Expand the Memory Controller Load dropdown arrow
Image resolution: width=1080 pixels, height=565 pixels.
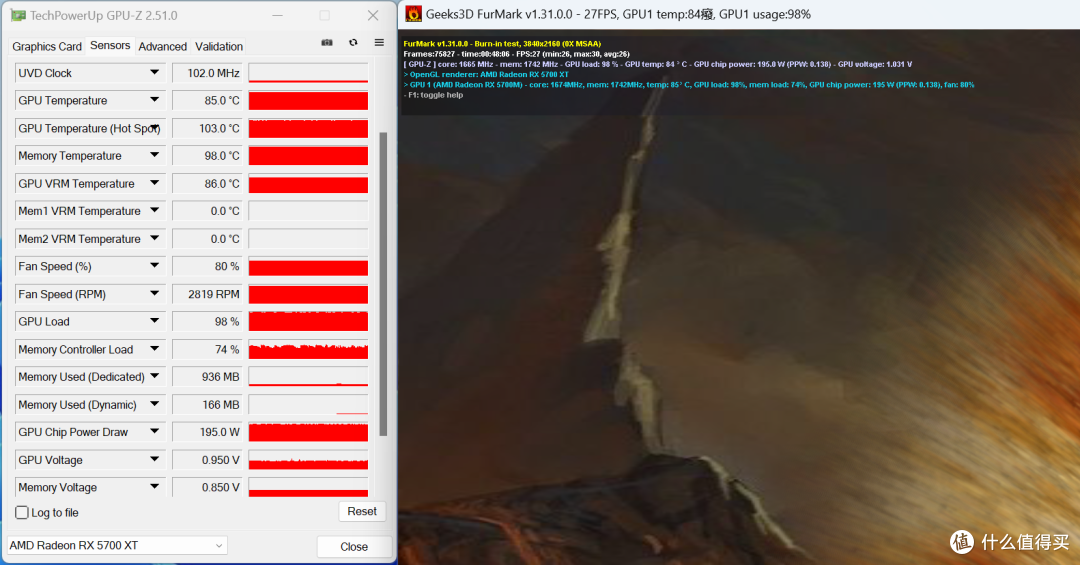[154, 349]
